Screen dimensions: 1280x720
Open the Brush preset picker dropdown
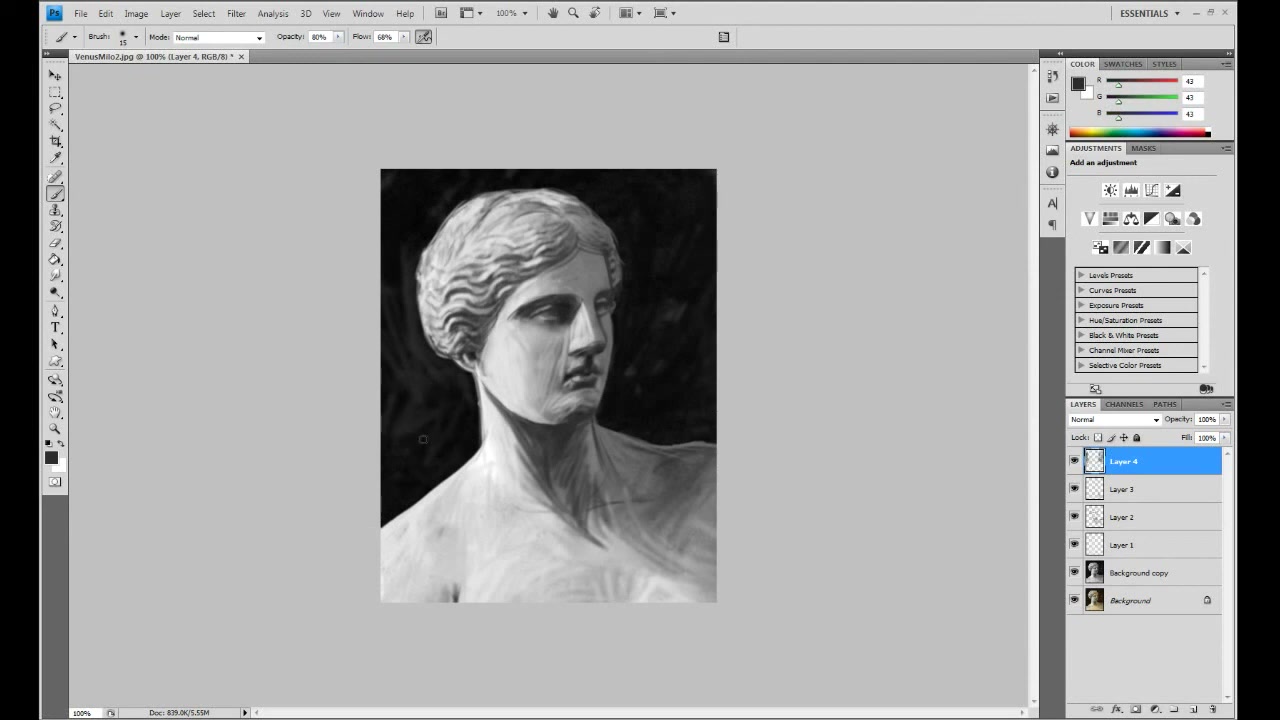coord(136,37)
